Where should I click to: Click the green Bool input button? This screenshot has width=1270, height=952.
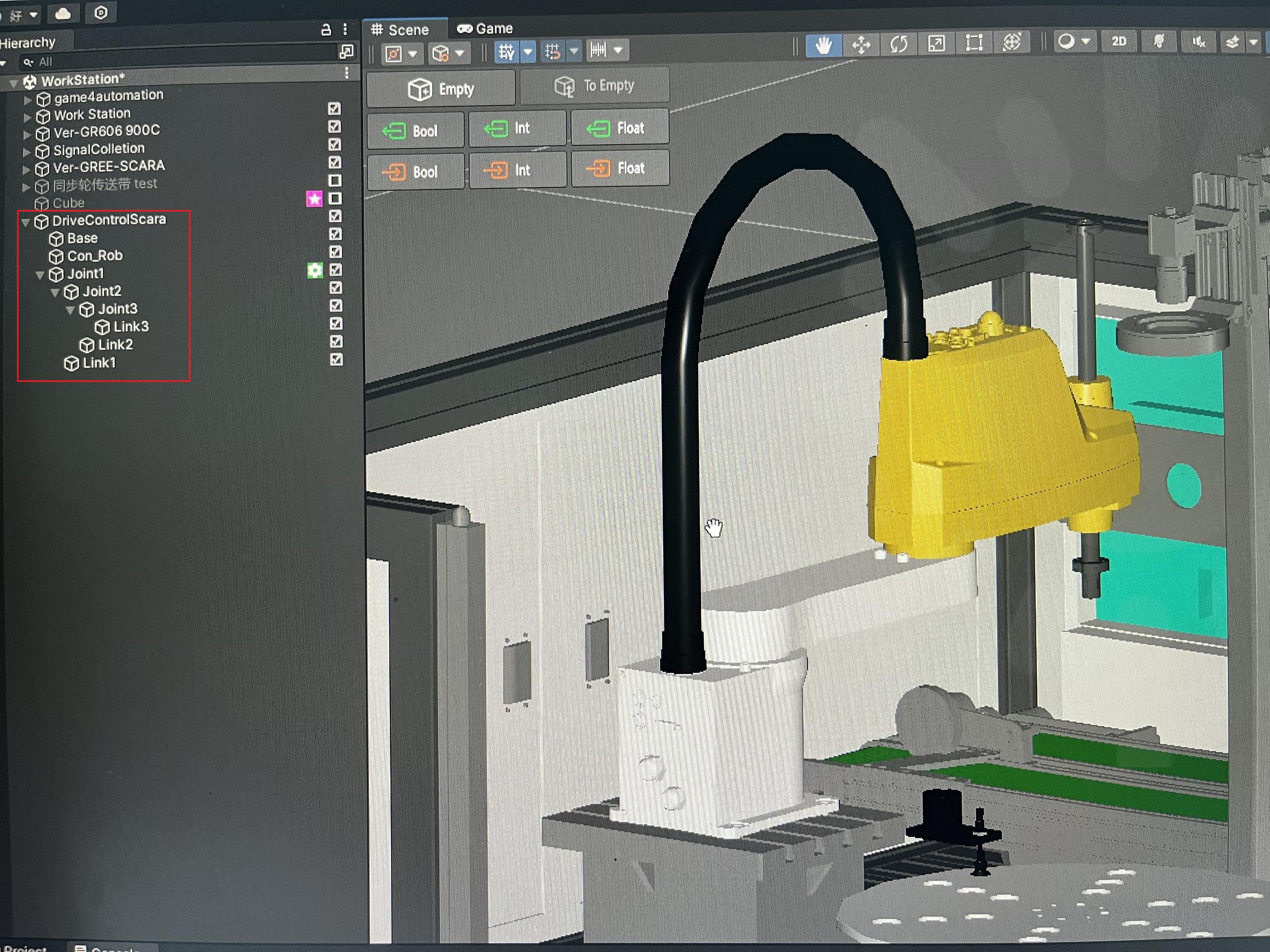tap(416, 131)
